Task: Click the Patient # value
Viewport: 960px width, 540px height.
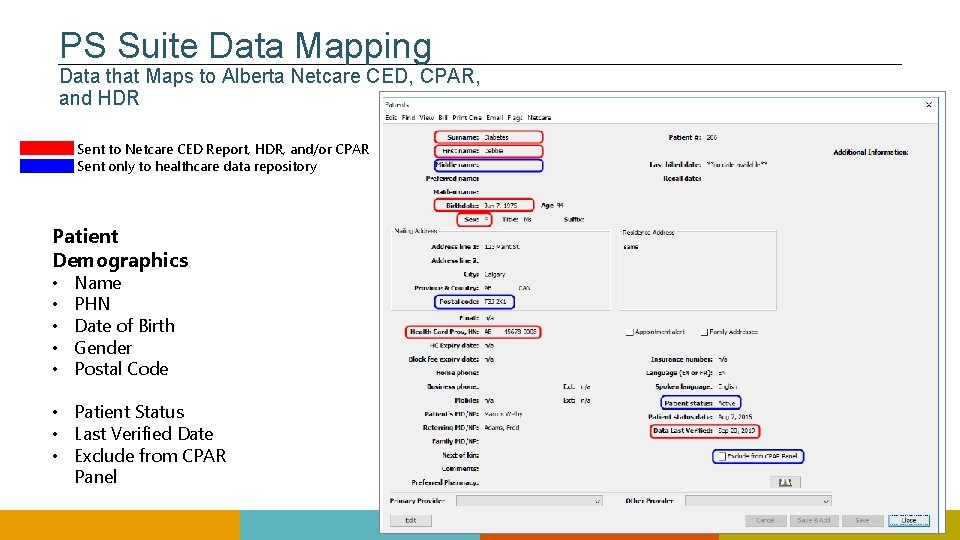Action: 711,137
